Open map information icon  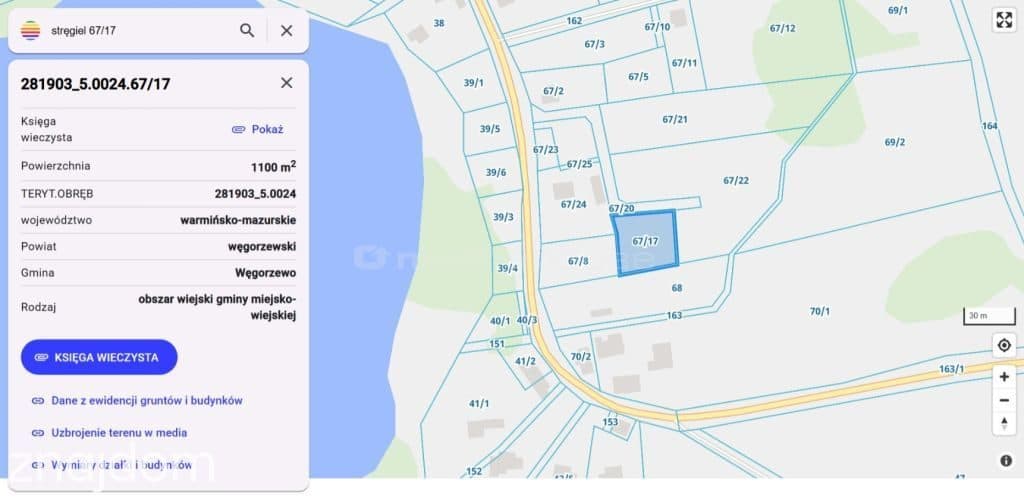(1006, 461)
